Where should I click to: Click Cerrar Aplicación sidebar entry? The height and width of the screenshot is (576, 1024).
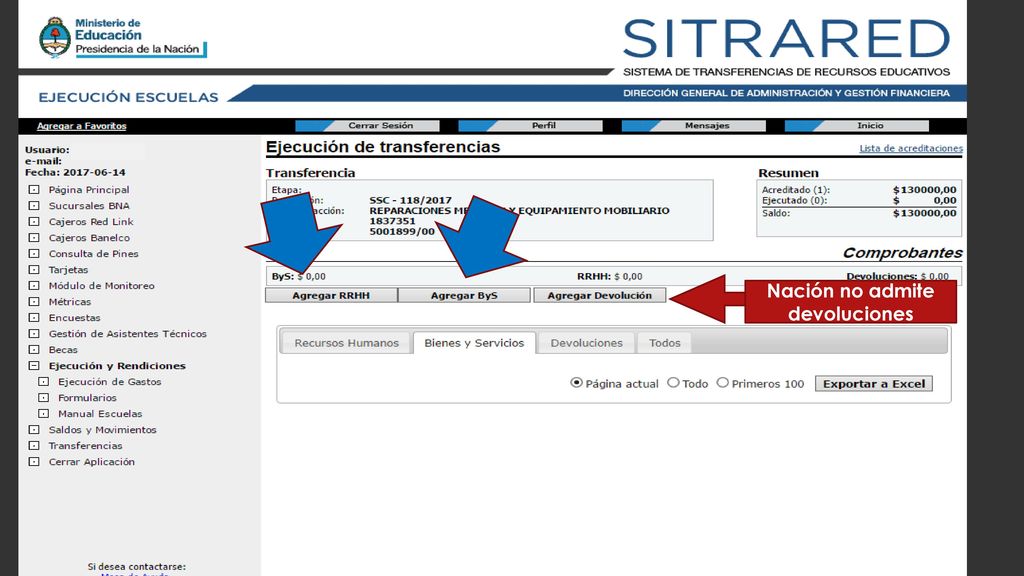click(91, 462)
